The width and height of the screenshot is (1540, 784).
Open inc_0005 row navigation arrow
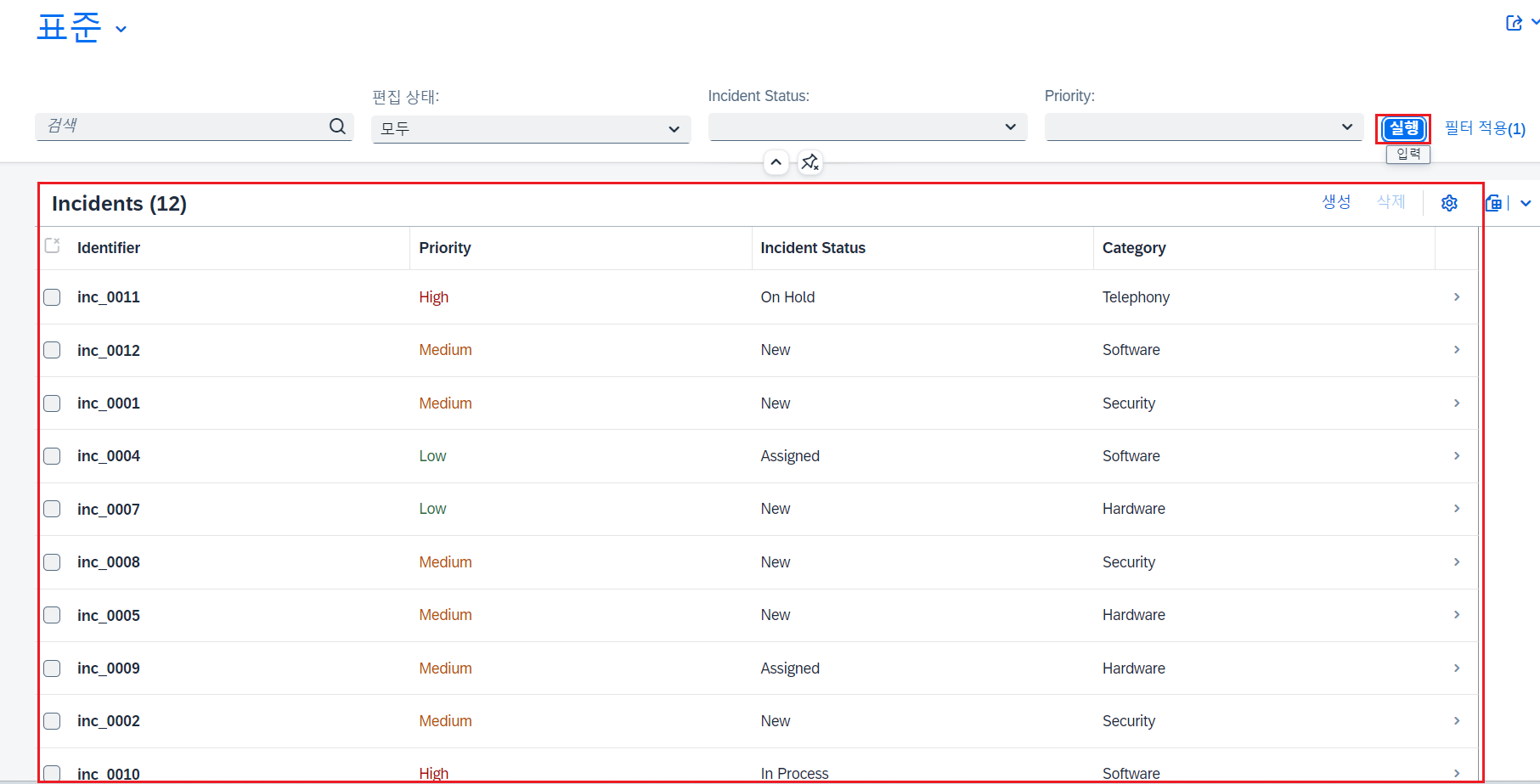point(1457,615)
